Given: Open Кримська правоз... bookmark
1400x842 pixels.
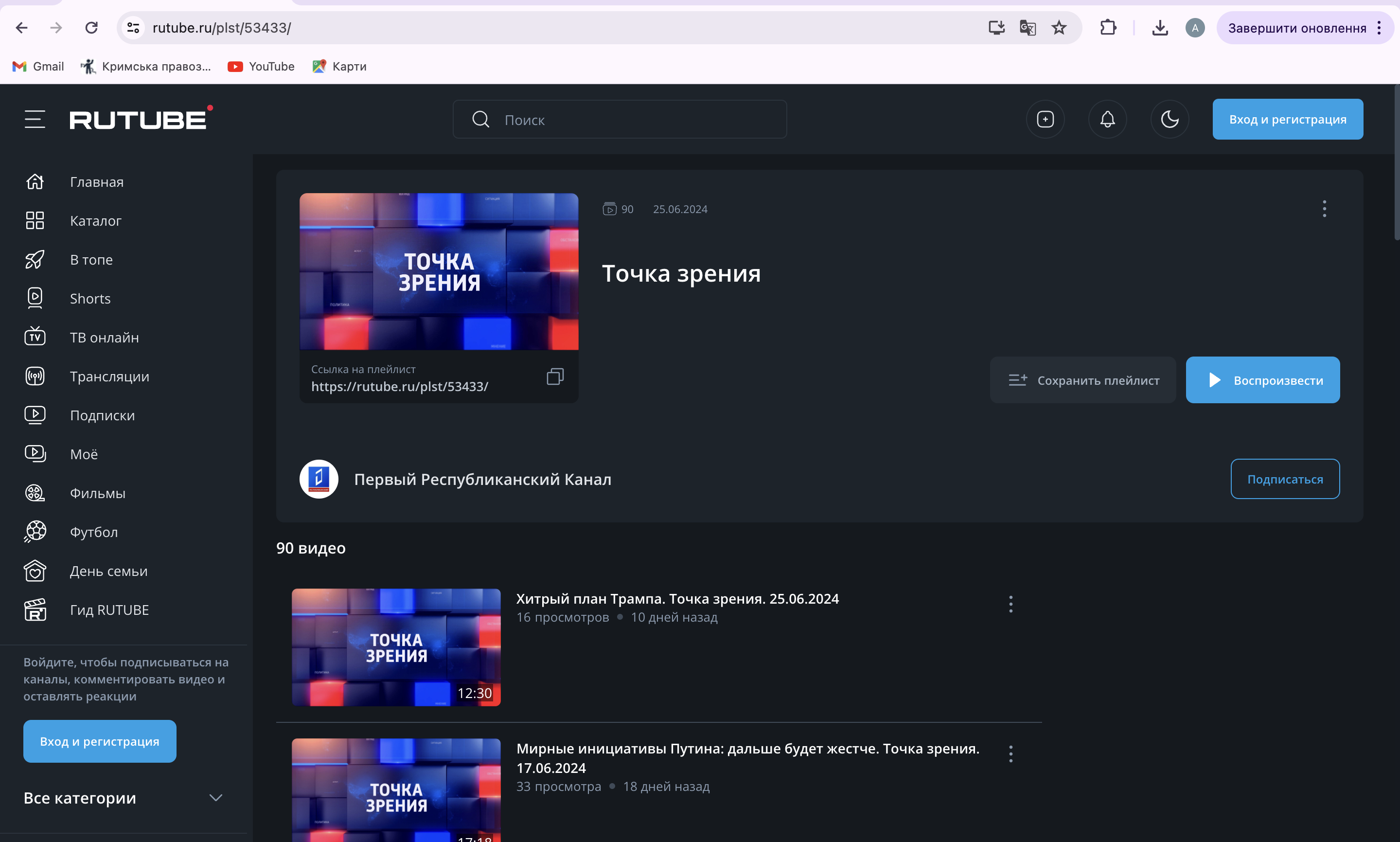Looking at the screenshot, I should click(x=145, y=66).
